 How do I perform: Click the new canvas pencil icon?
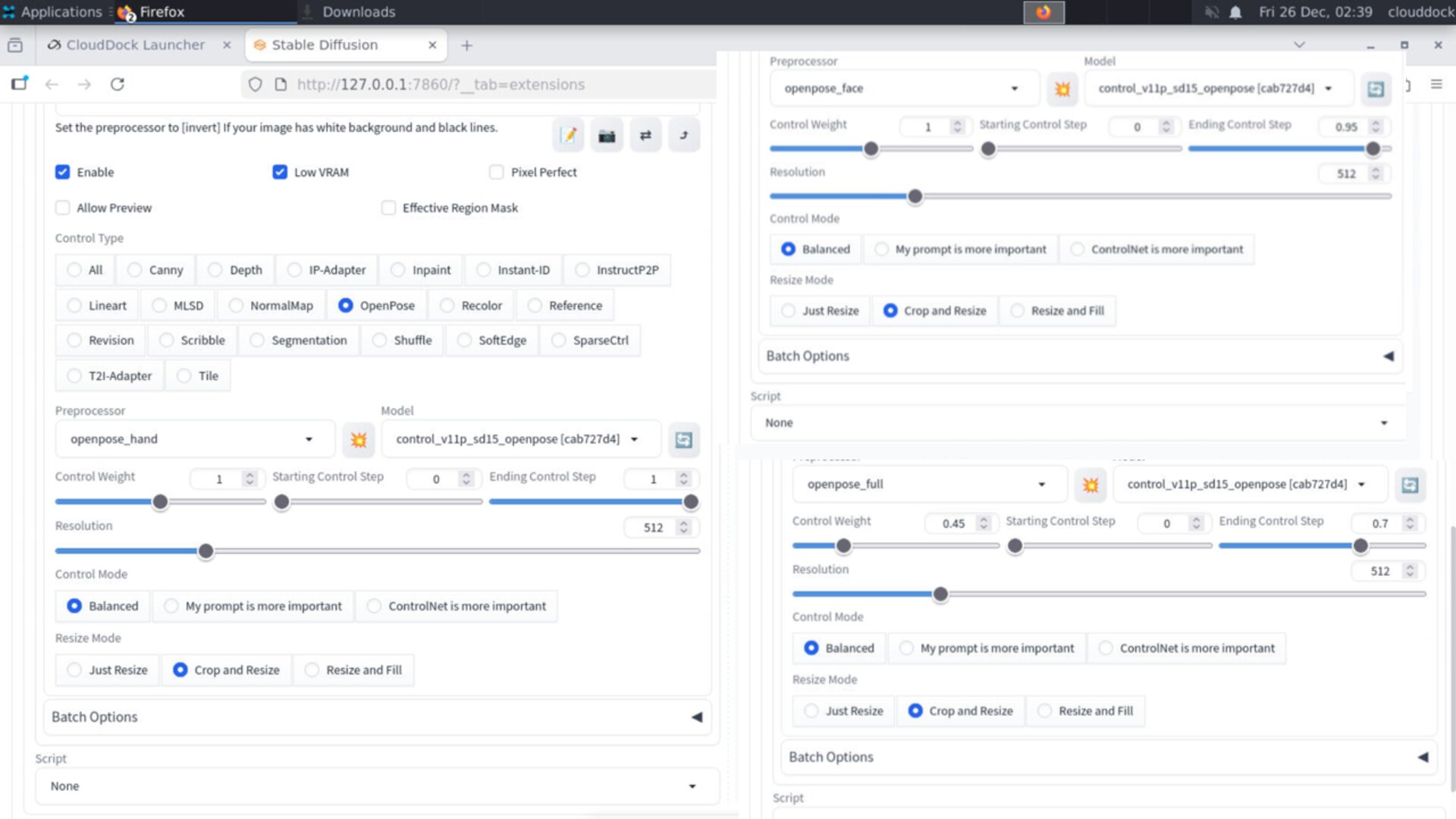(x=568, y=136)
